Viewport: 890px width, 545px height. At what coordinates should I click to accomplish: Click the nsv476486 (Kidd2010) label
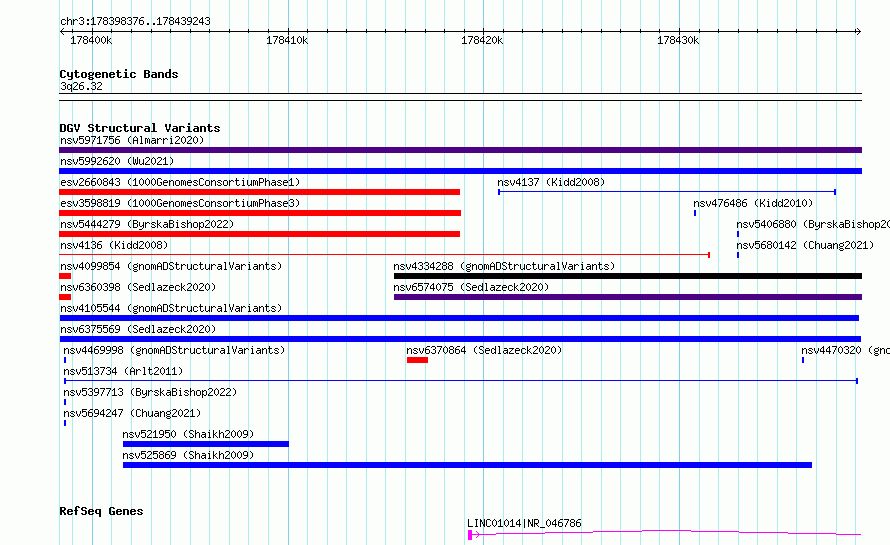pos(753,203)
